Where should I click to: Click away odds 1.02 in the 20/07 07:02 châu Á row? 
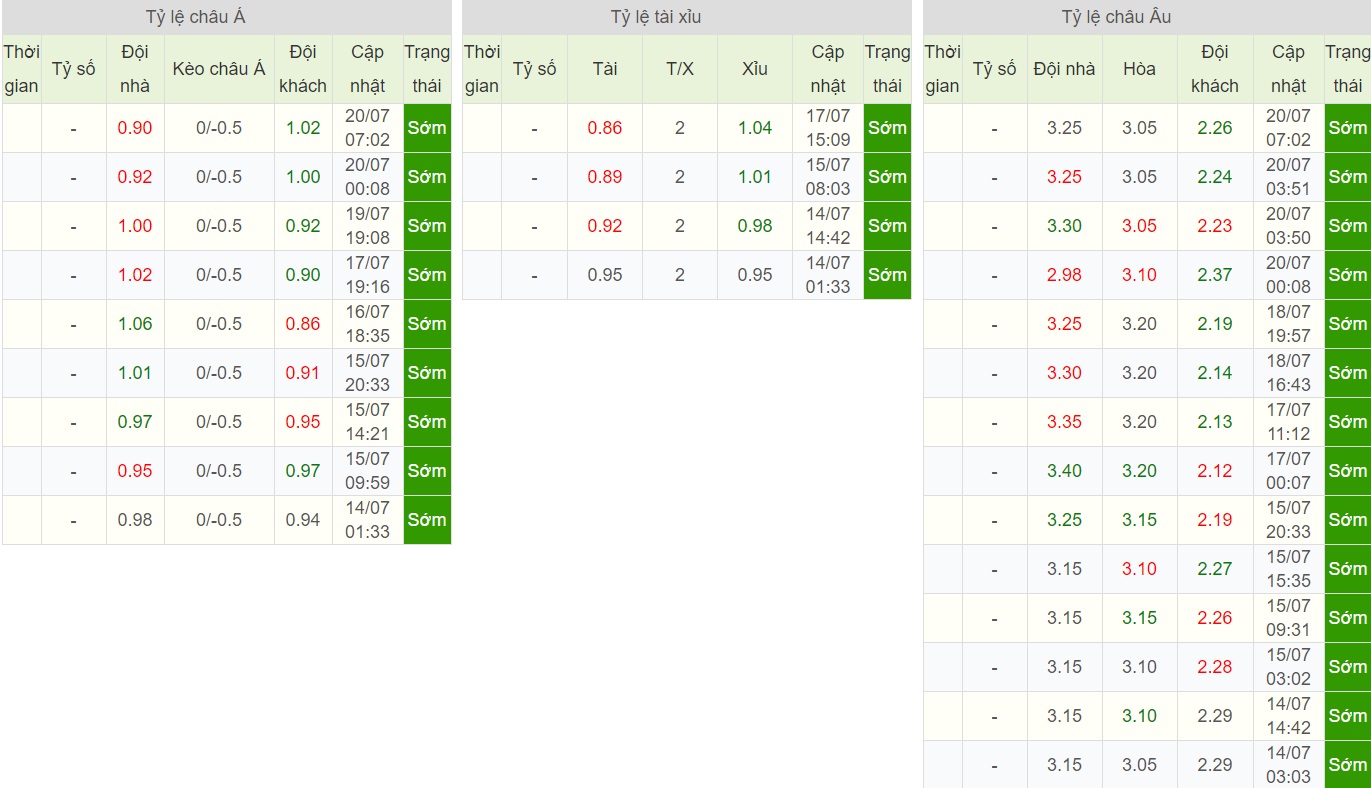click(303, 128)
